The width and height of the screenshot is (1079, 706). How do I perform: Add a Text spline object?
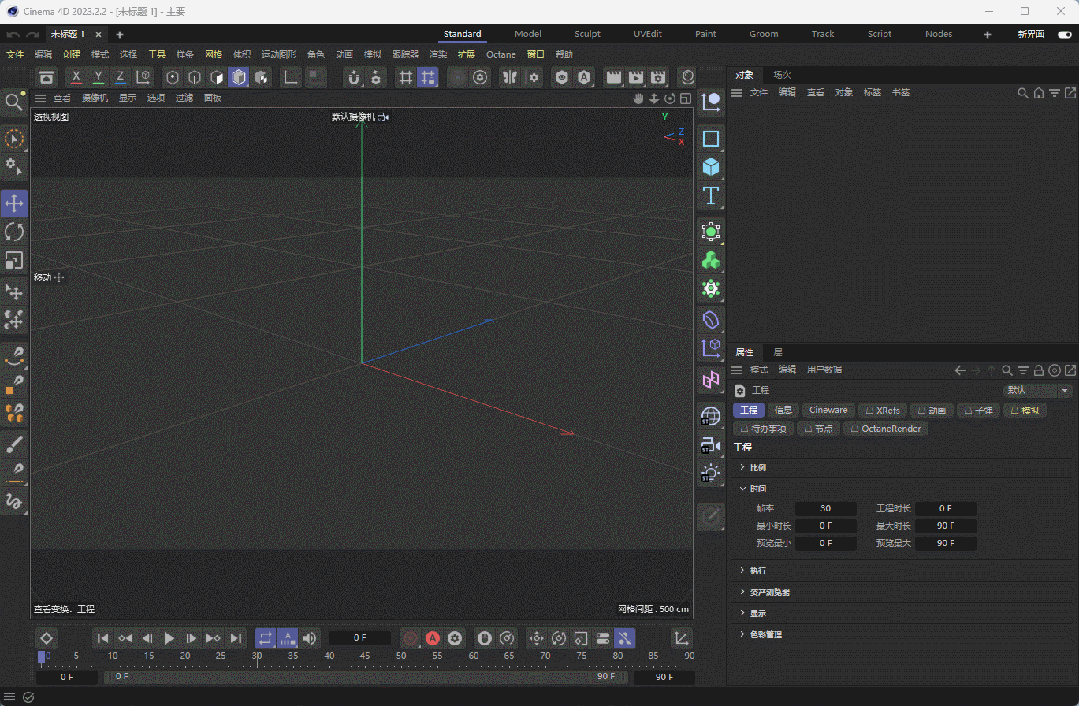[711, 195]
